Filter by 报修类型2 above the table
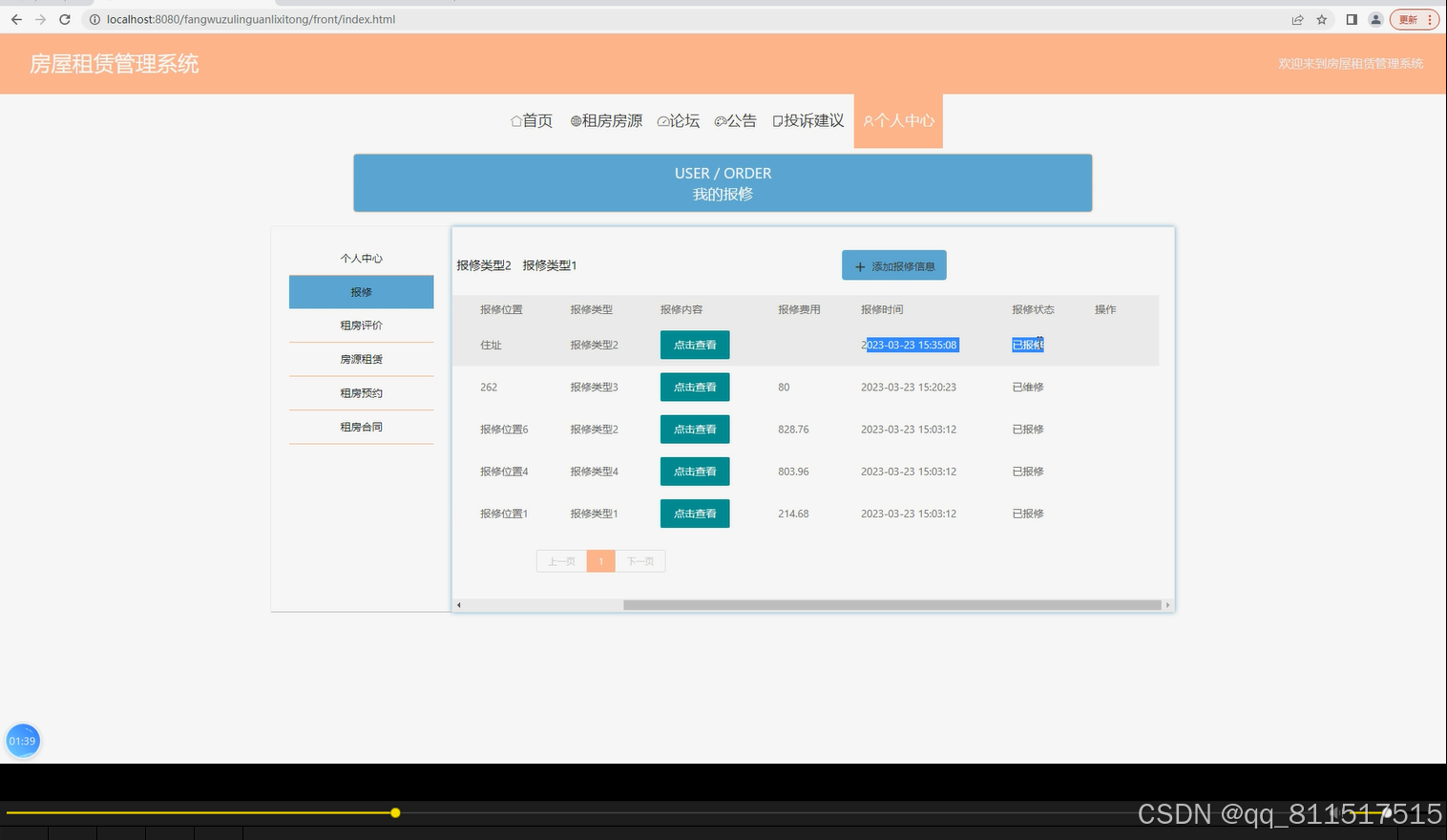This screenshot has width=1447, height=840. tap(484, 265)
